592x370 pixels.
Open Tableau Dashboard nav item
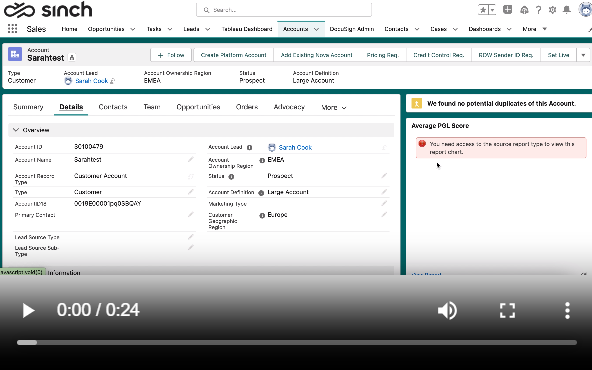pos(247,29)
